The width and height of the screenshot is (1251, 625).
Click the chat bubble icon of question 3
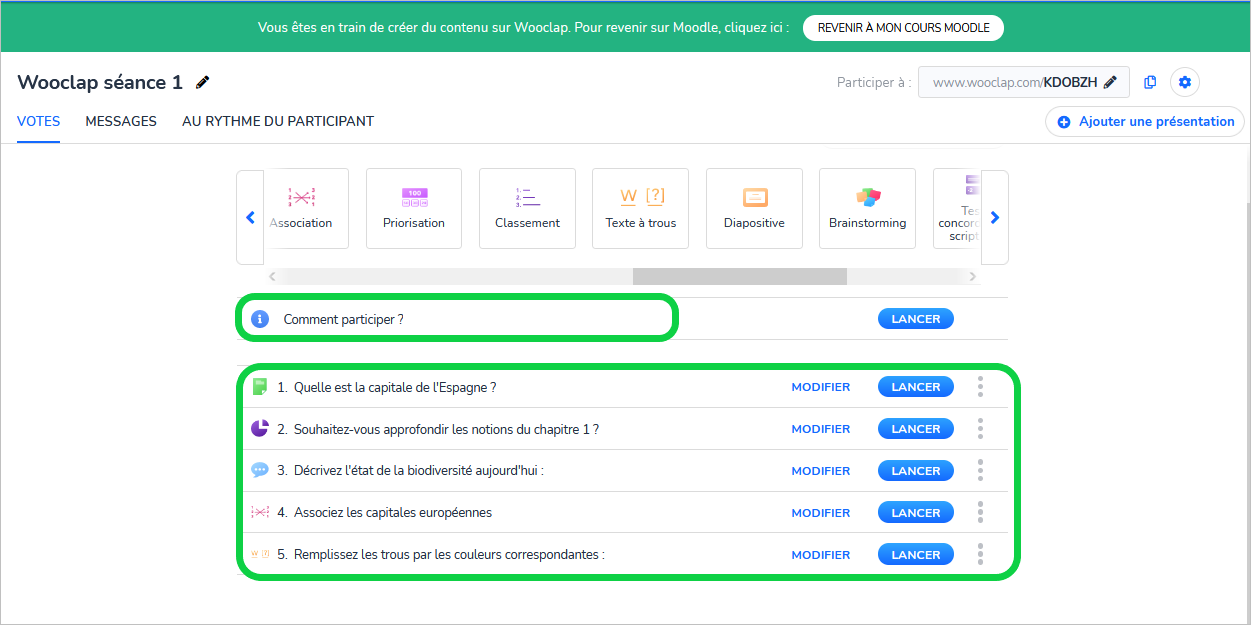(x=260, y=470)
